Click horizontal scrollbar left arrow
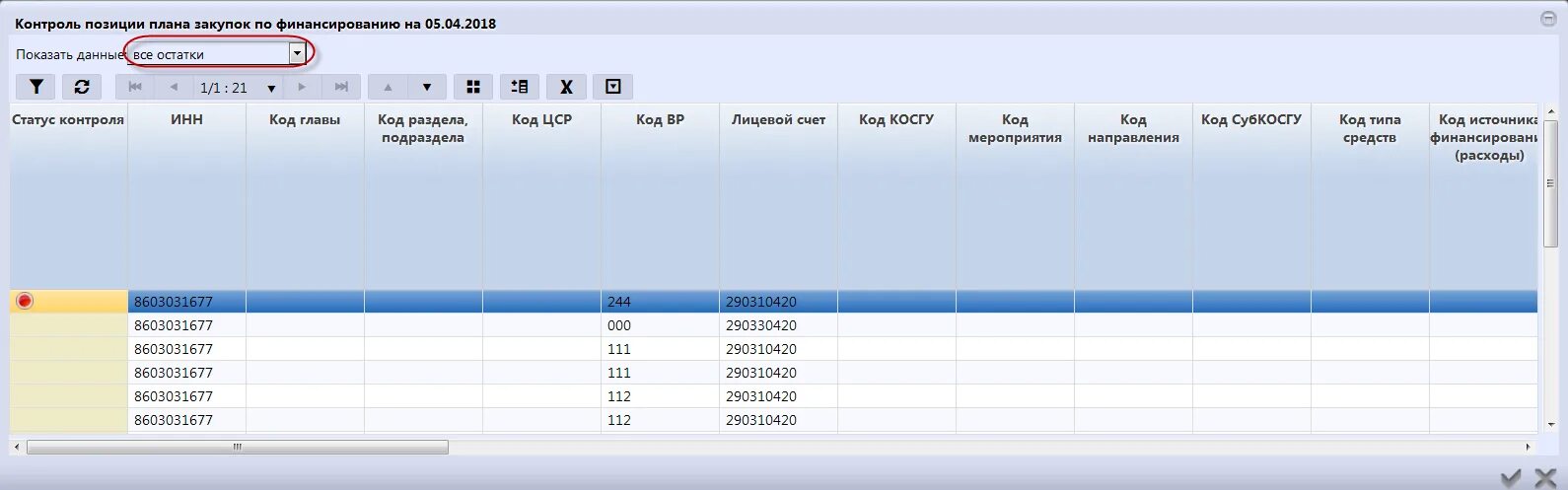1568x490 pixels. pyautogui.click(x=17, y=448)
